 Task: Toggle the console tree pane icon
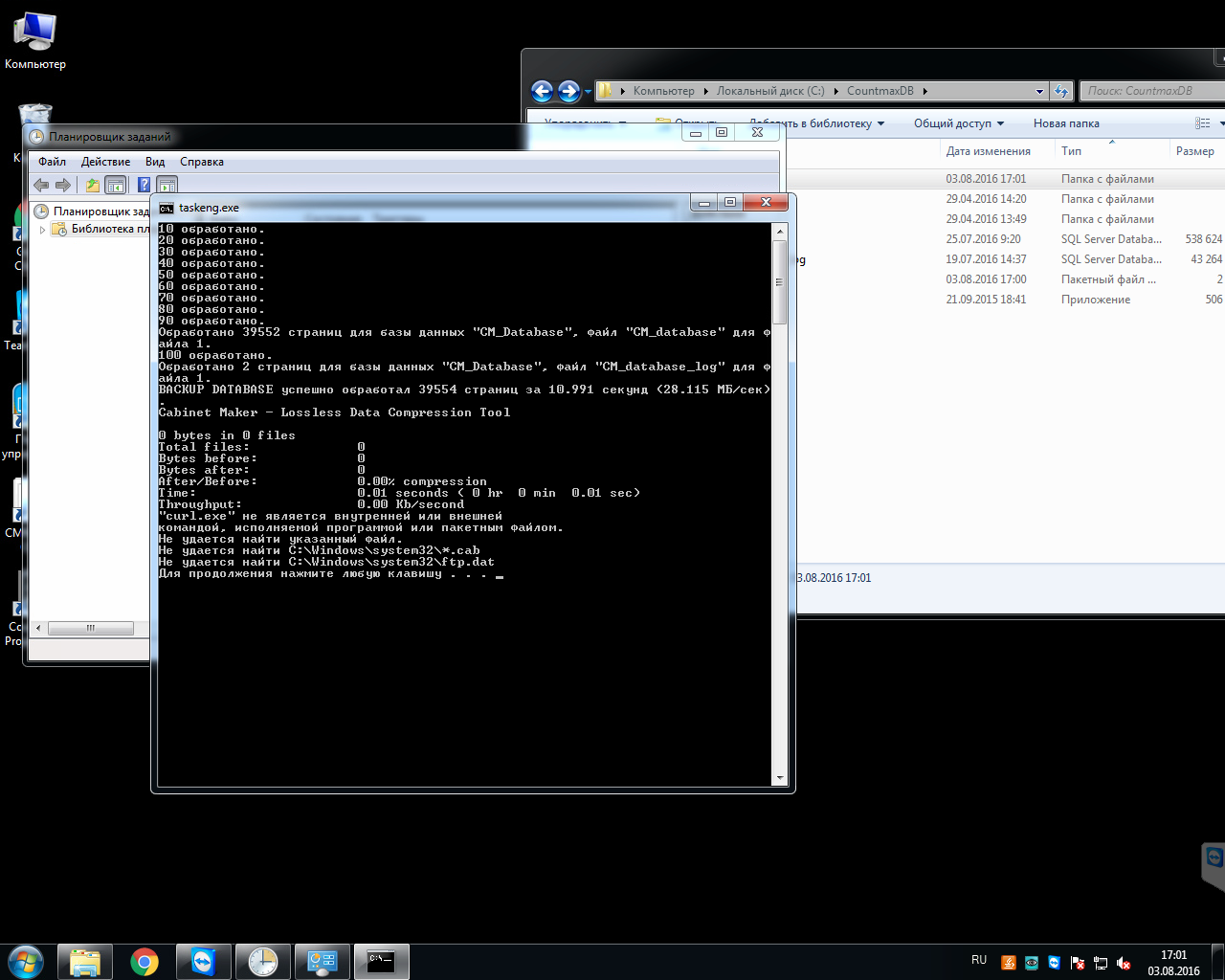coord(116,185)
